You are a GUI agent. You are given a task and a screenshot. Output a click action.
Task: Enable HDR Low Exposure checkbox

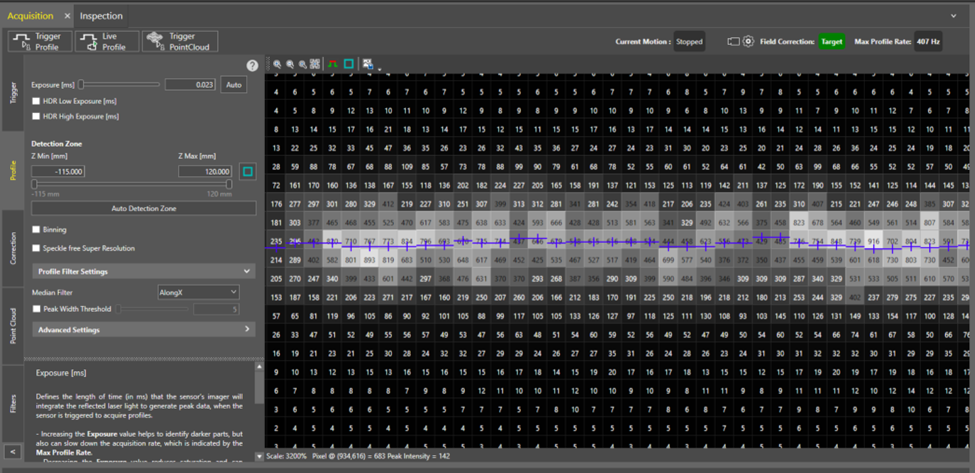(x=37, y=101)
